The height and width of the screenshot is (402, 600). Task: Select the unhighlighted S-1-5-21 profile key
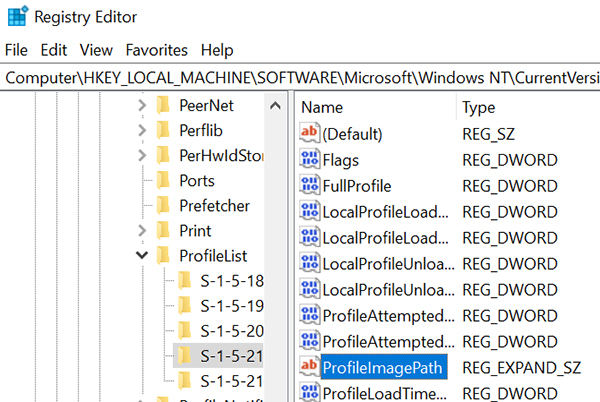tap(232, 381)
